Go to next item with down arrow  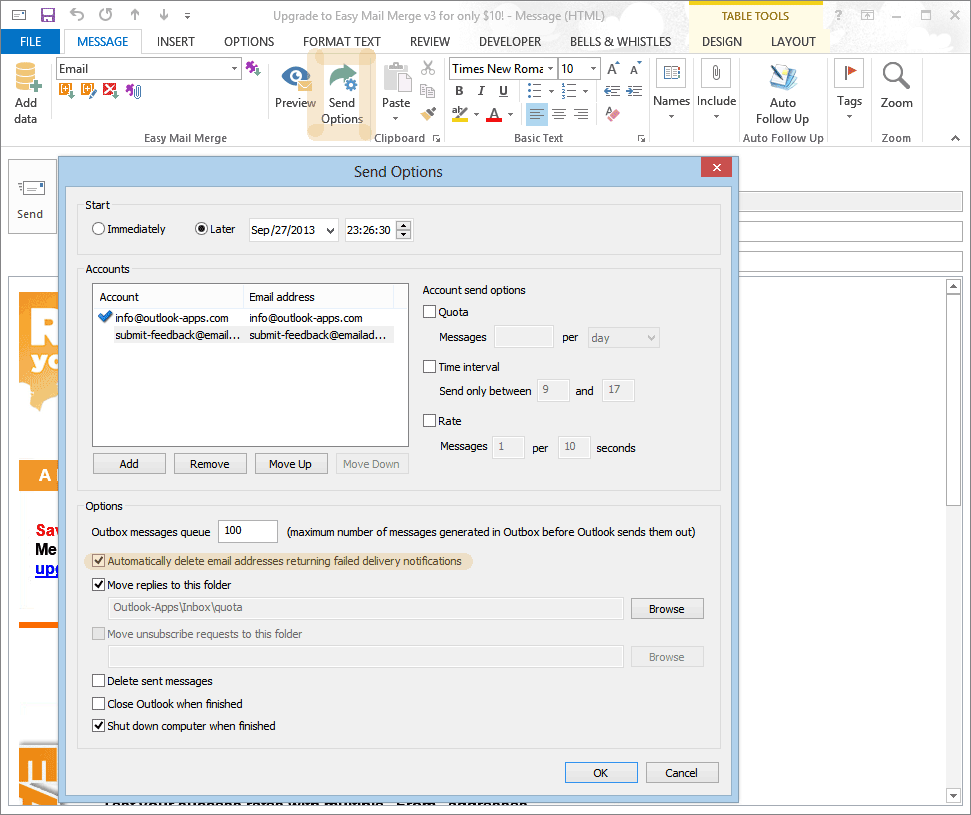point(164,15)
